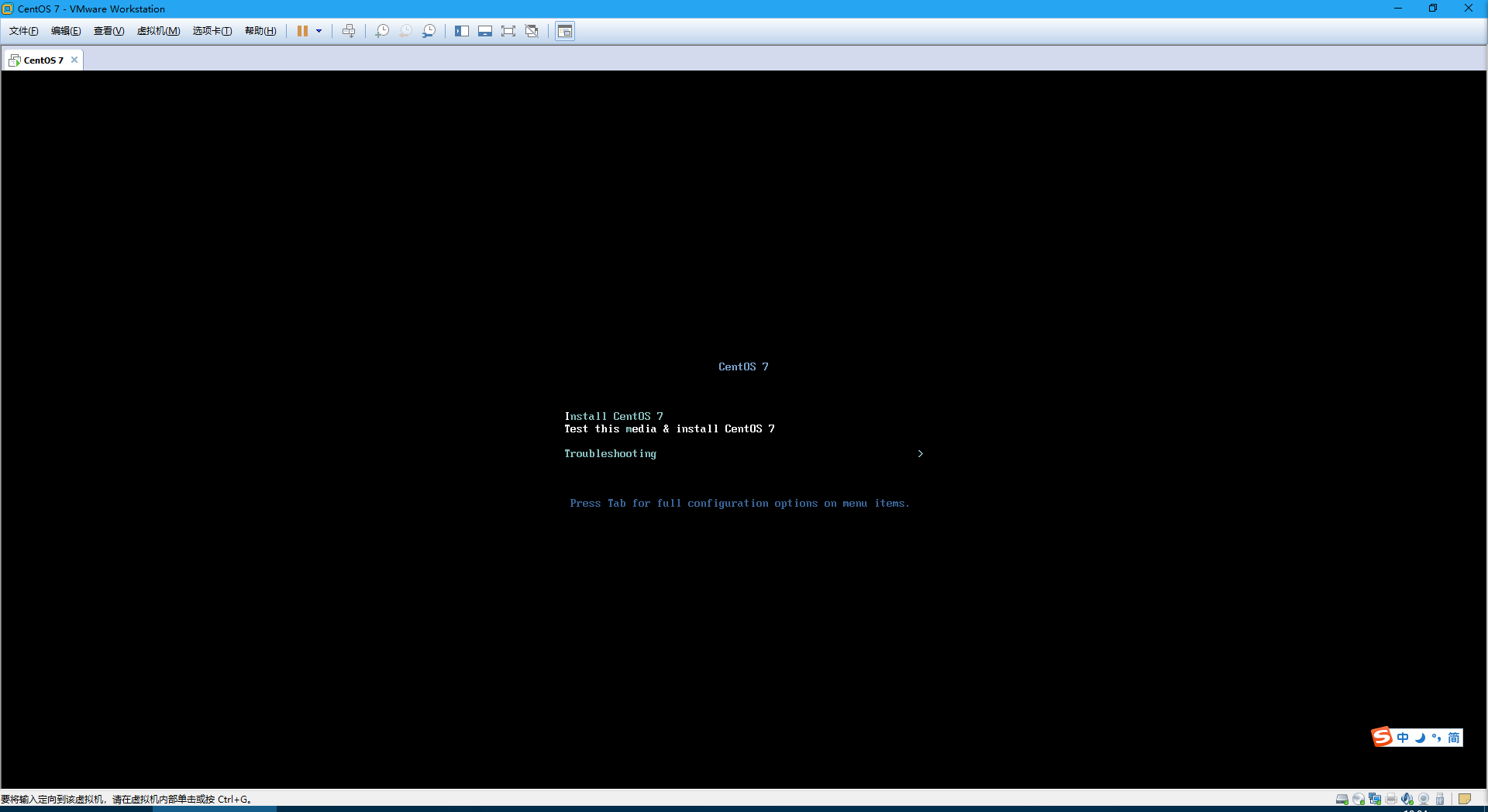The height and width of the screenshot is (812, 1488).
Task: Click the printer device status icon
Action: point(1391,799)
